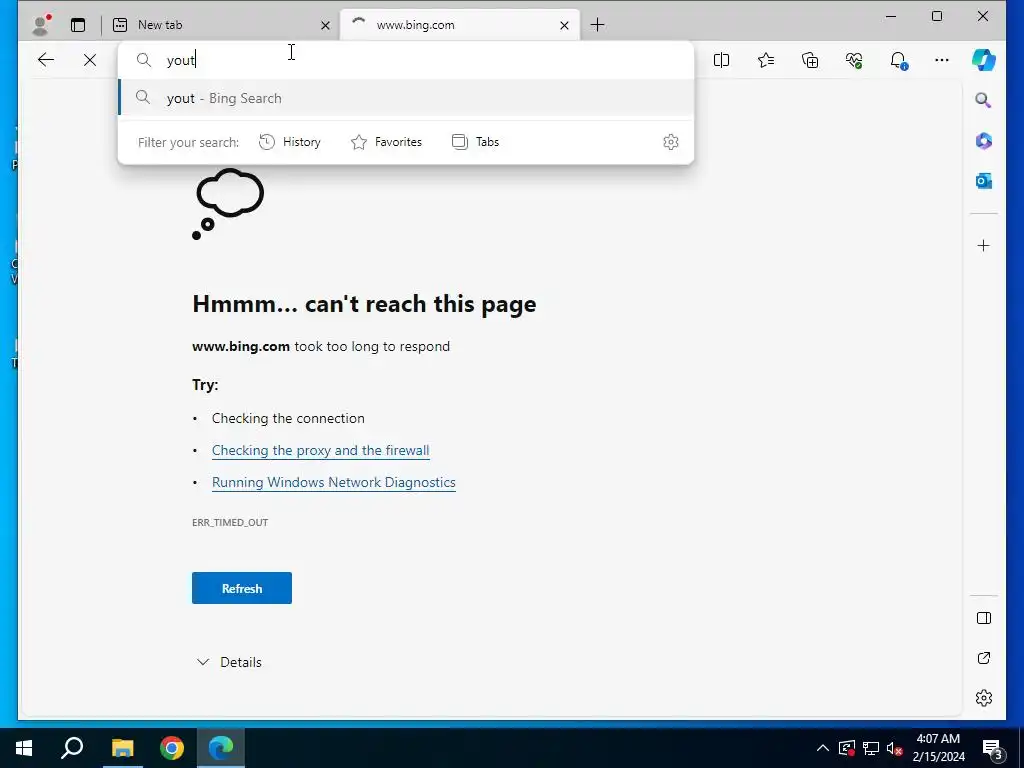Open File Explorer from the taskbar
Image resolution: width=1024 pixels, height=768 pixels.
click(122, 748)
